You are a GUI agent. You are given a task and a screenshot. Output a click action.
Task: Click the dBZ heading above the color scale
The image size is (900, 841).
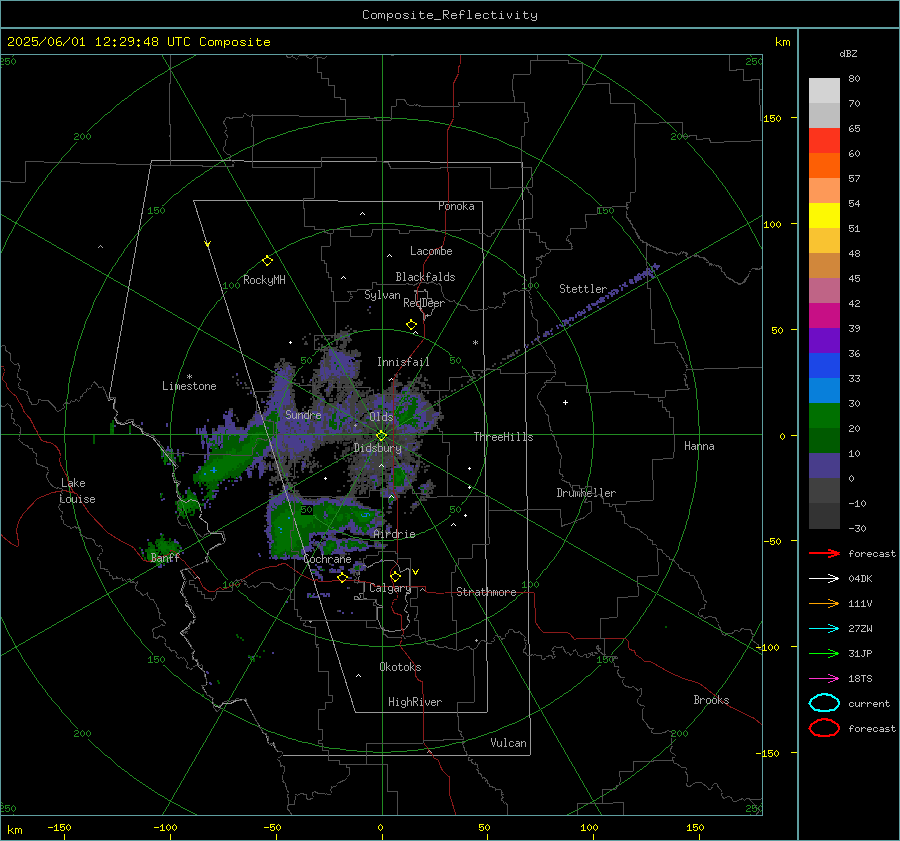click(x=848, y=53)
